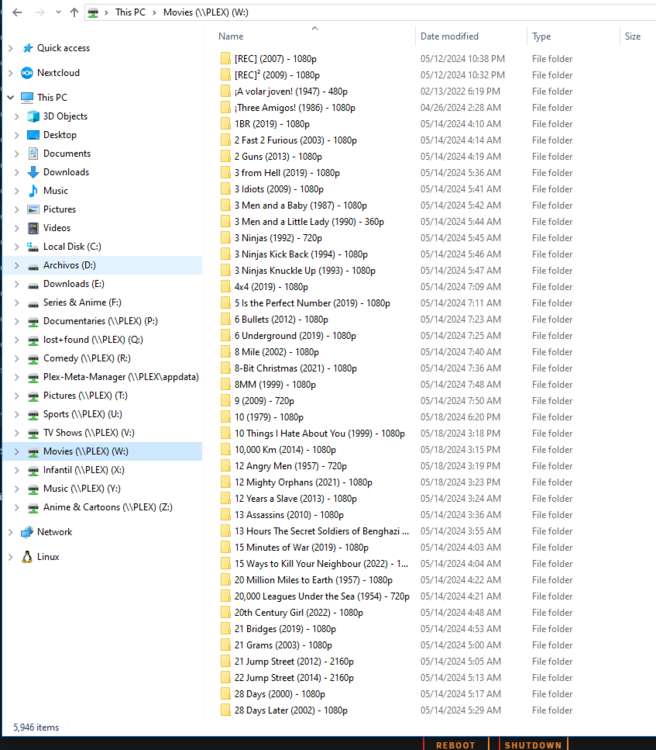This screenshot has width=656, height=750.
Task: Click the SHUTDOWN button
Action: 533,744
